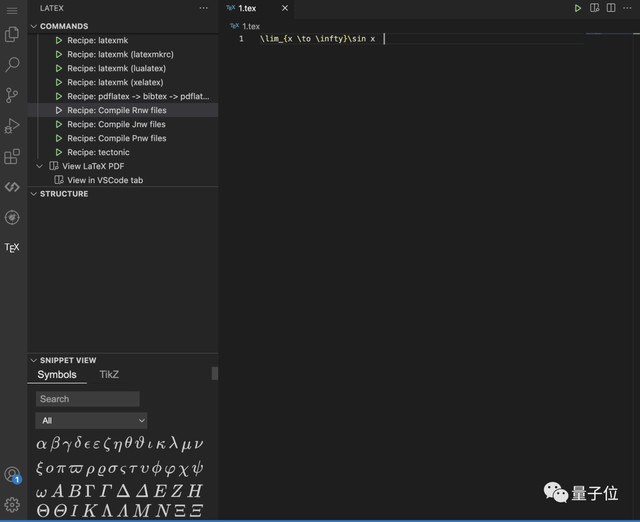
Task: Open the Accounts icon with badge
Action: [12, 475]
